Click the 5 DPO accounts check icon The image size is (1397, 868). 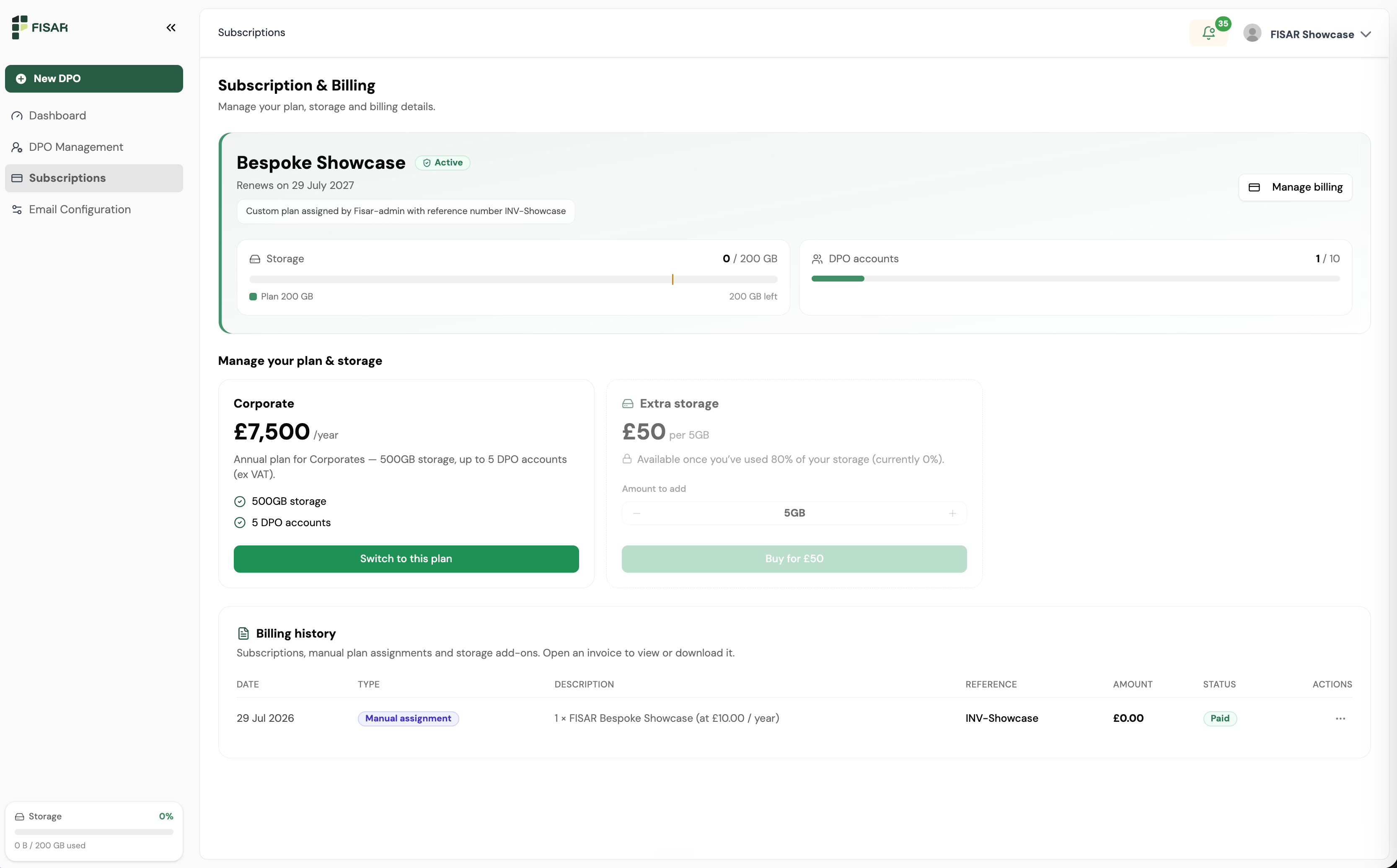(240, 523)
